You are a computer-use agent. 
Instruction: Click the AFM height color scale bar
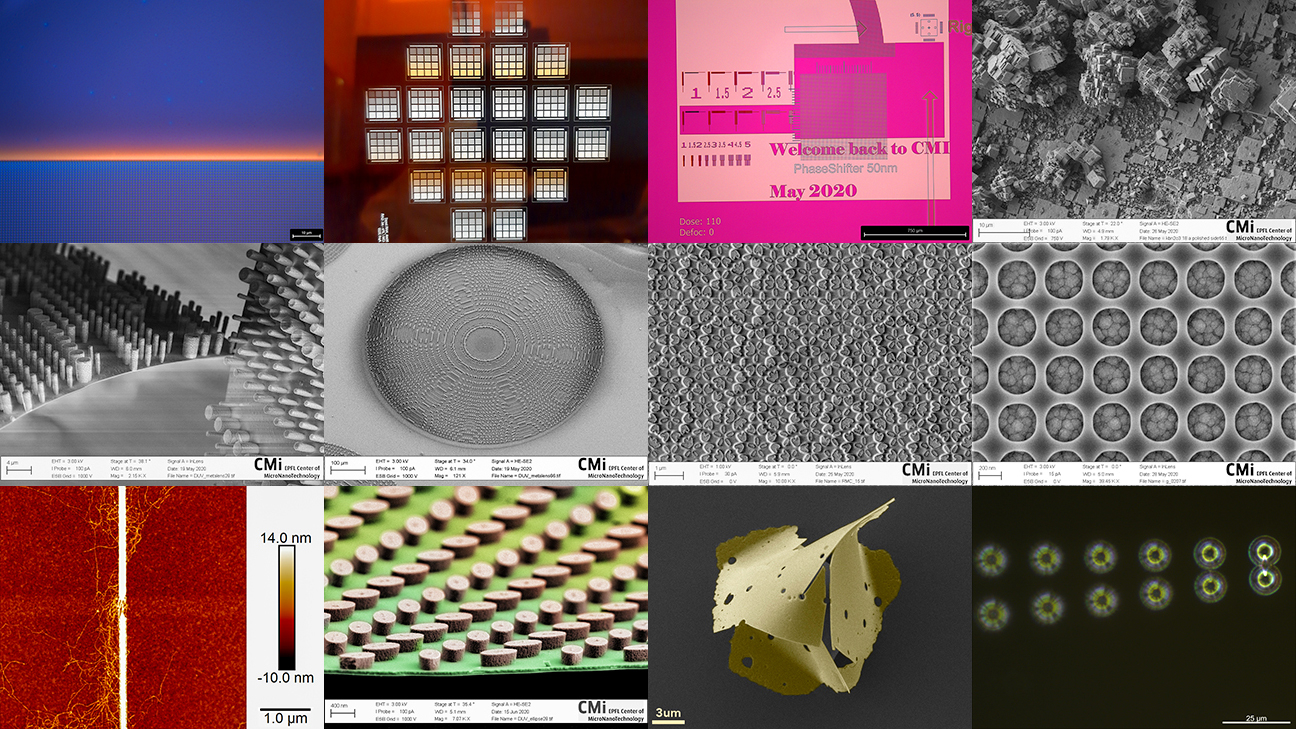pyautogui.click(x=286, y=606)
